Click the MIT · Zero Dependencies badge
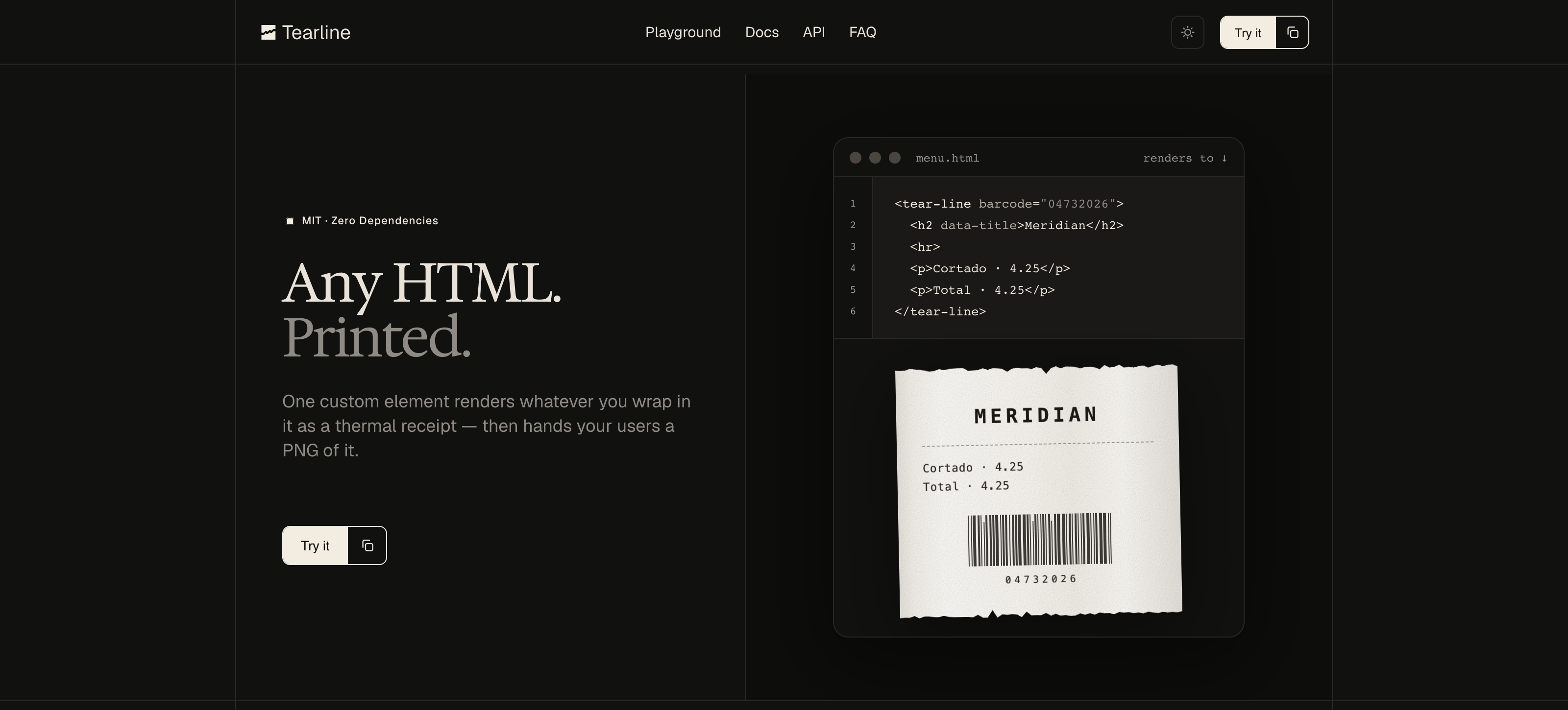 pos(362,221)
